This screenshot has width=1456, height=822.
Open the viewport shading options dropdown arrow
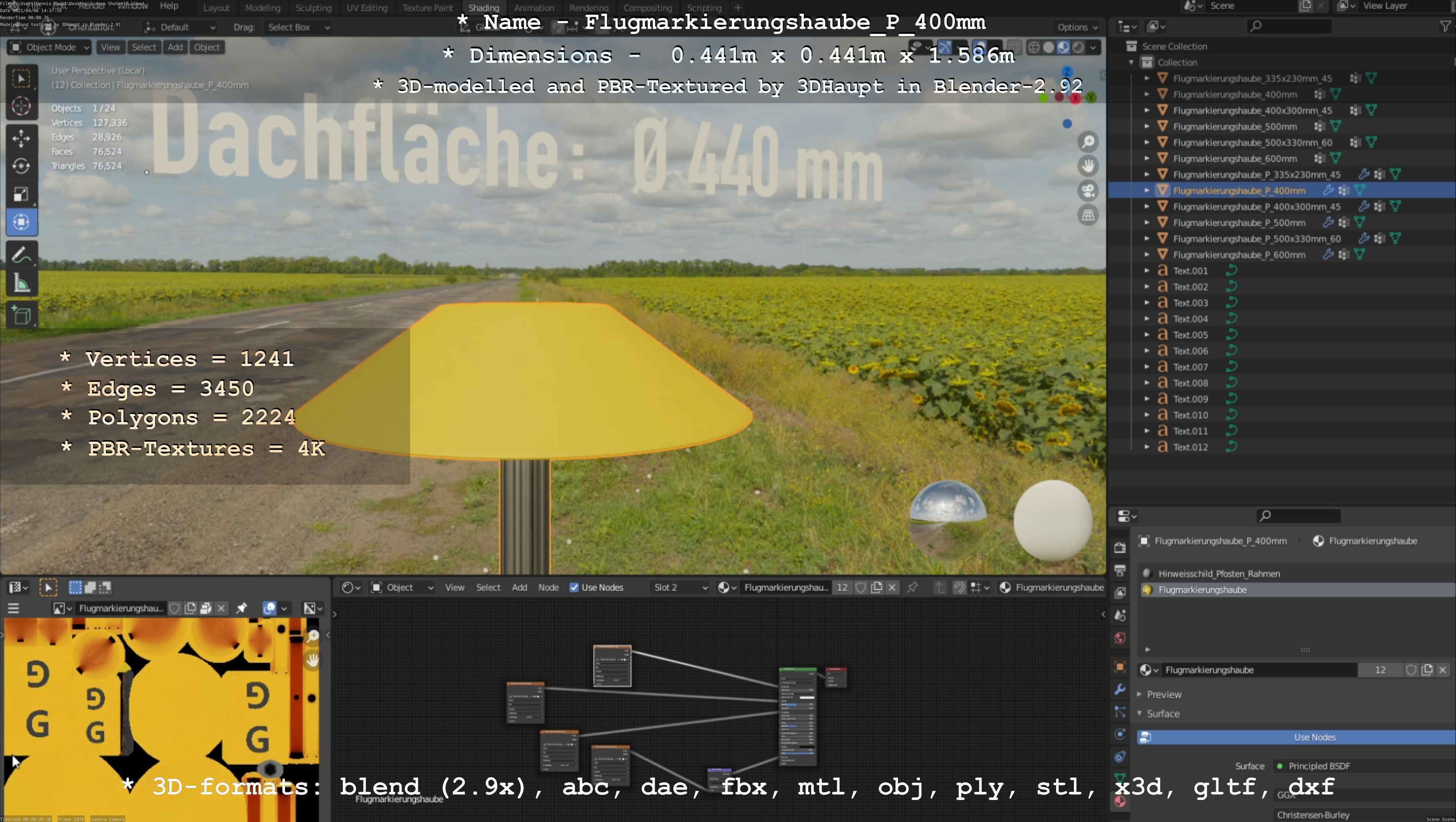(1093, 47)
